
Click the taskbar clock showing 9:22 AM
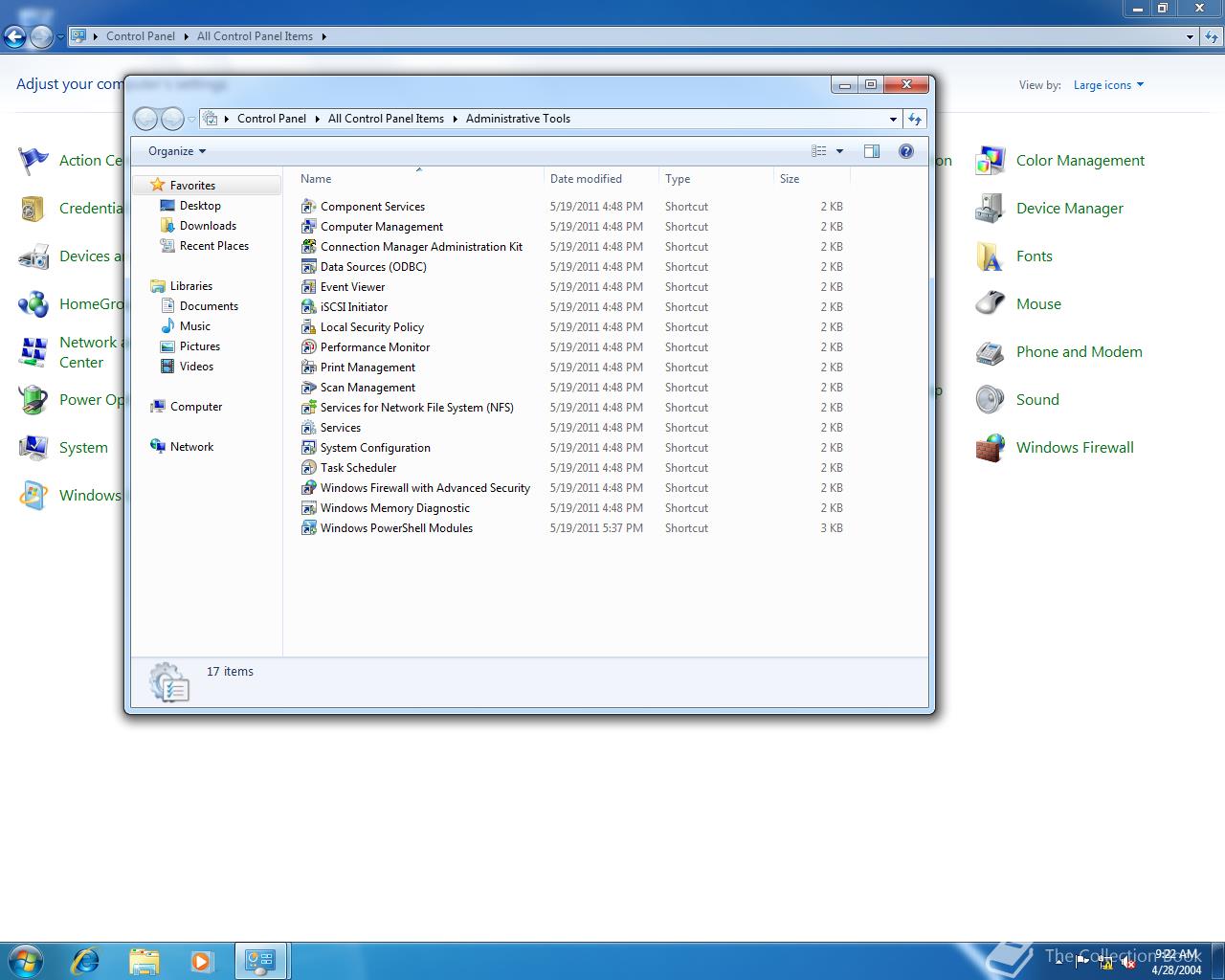pyautogui.click(x=1176, y=962)
